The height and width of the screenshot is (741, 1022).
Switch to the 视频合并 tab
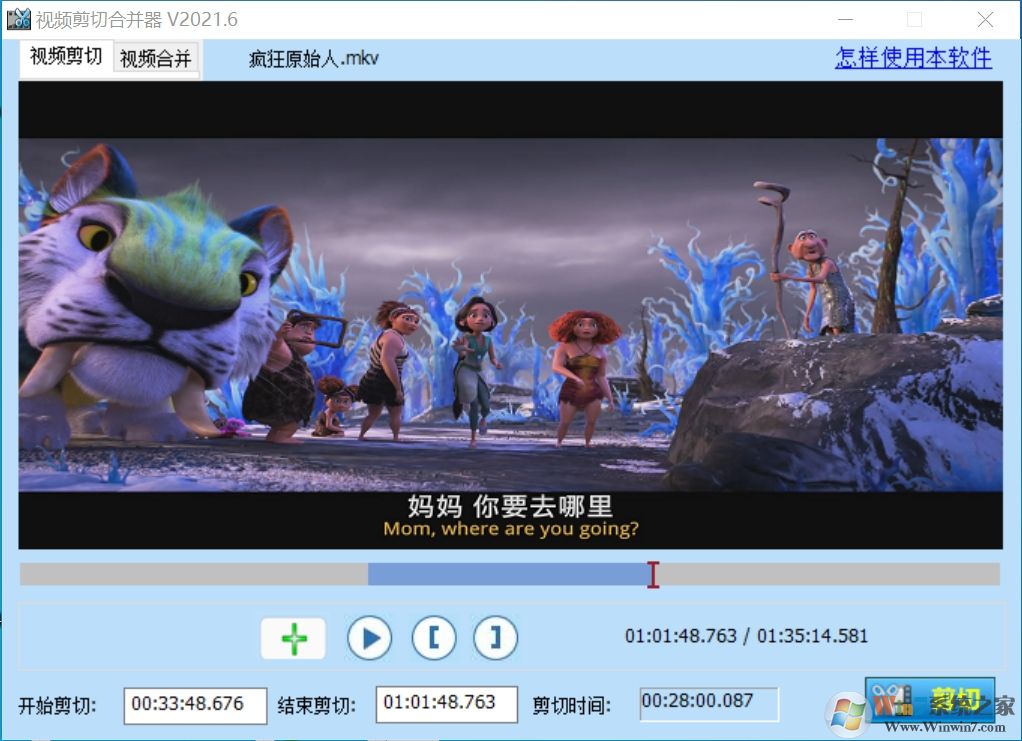(156, 59)
